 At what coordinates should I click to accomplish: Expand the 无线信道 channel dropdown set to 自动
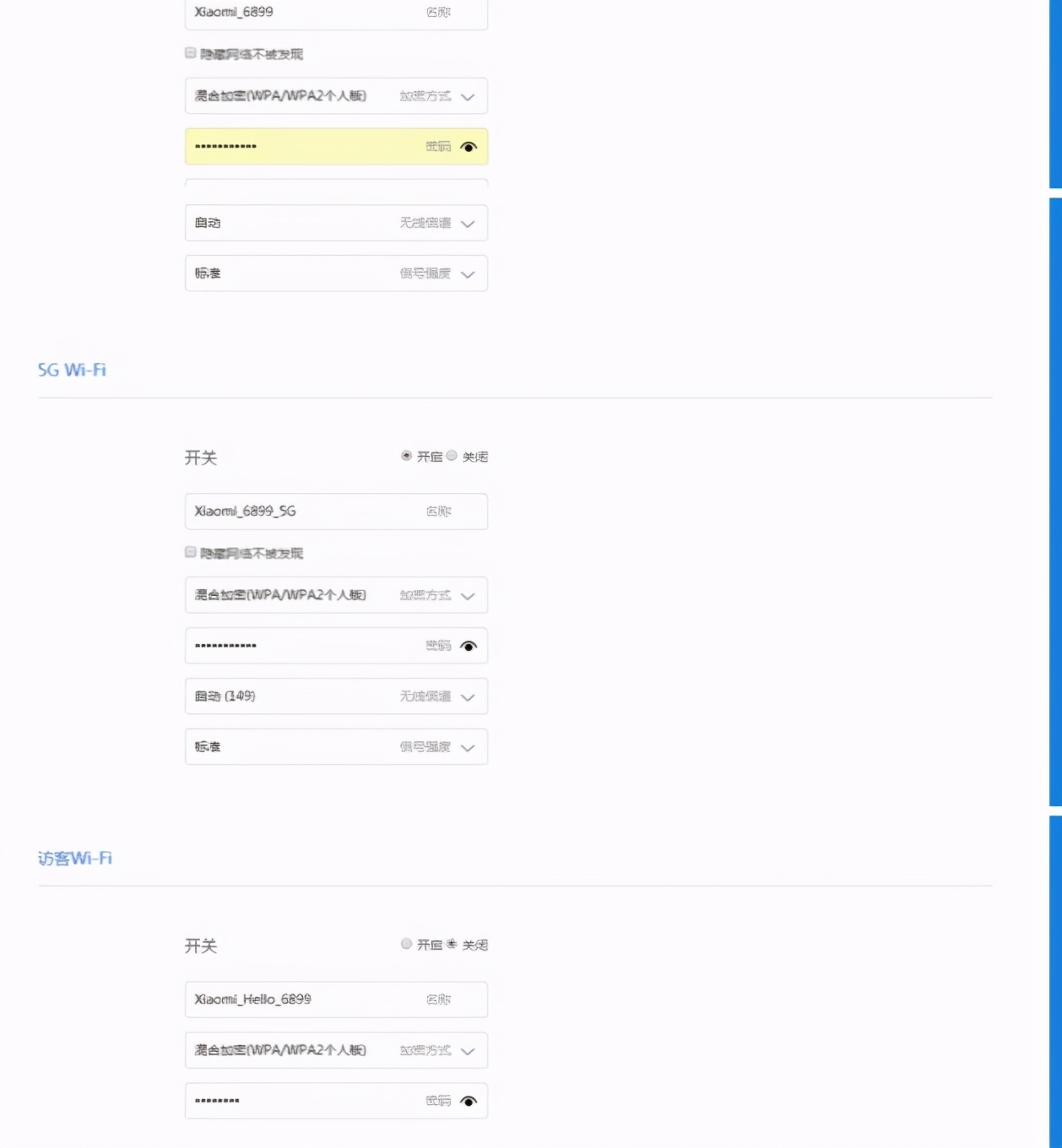pyautogui.click(x=469, y=223)
